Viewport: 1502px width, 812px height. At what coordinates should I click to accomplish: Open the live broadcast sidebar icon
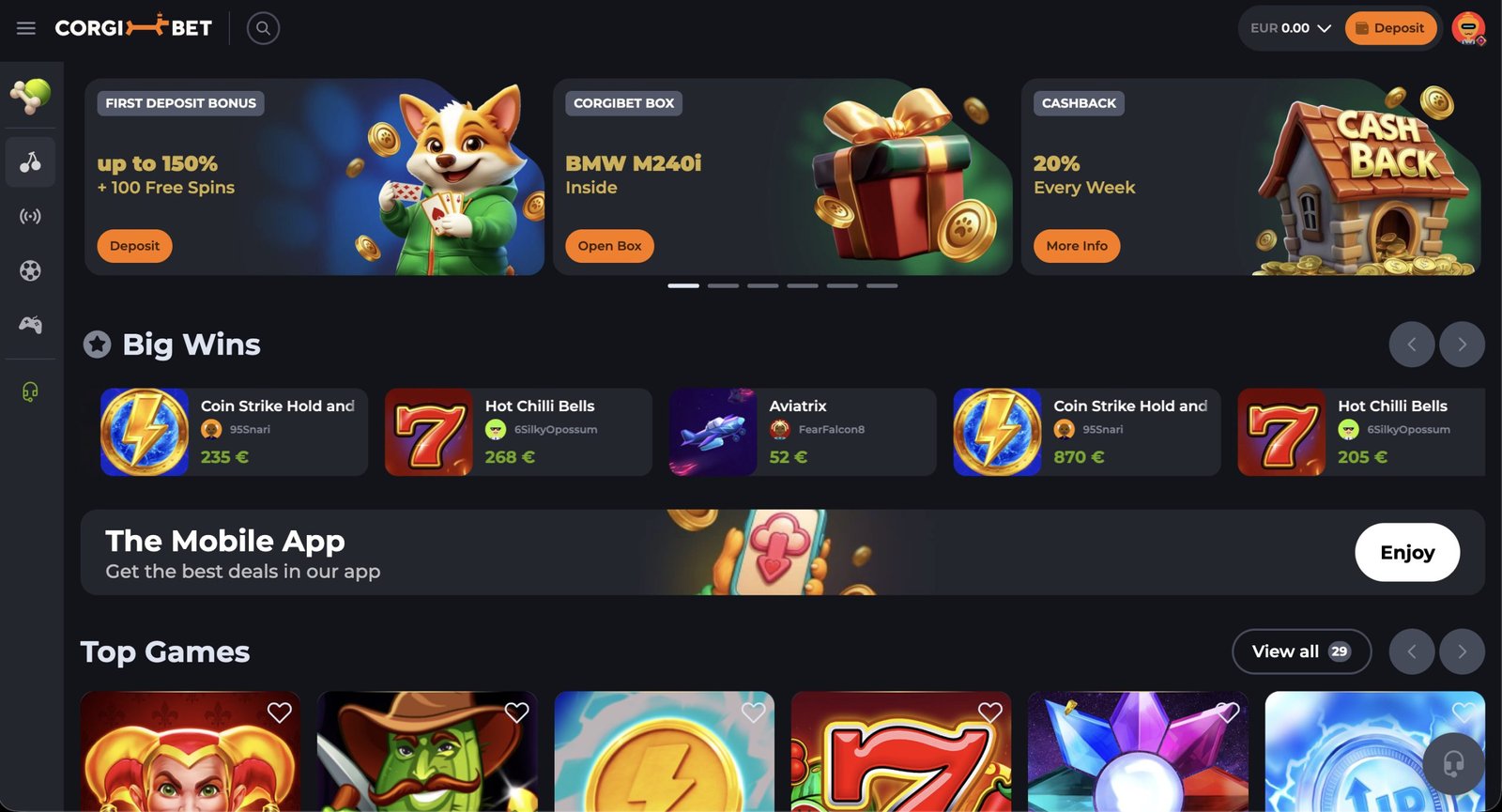(x=30, y=217)
